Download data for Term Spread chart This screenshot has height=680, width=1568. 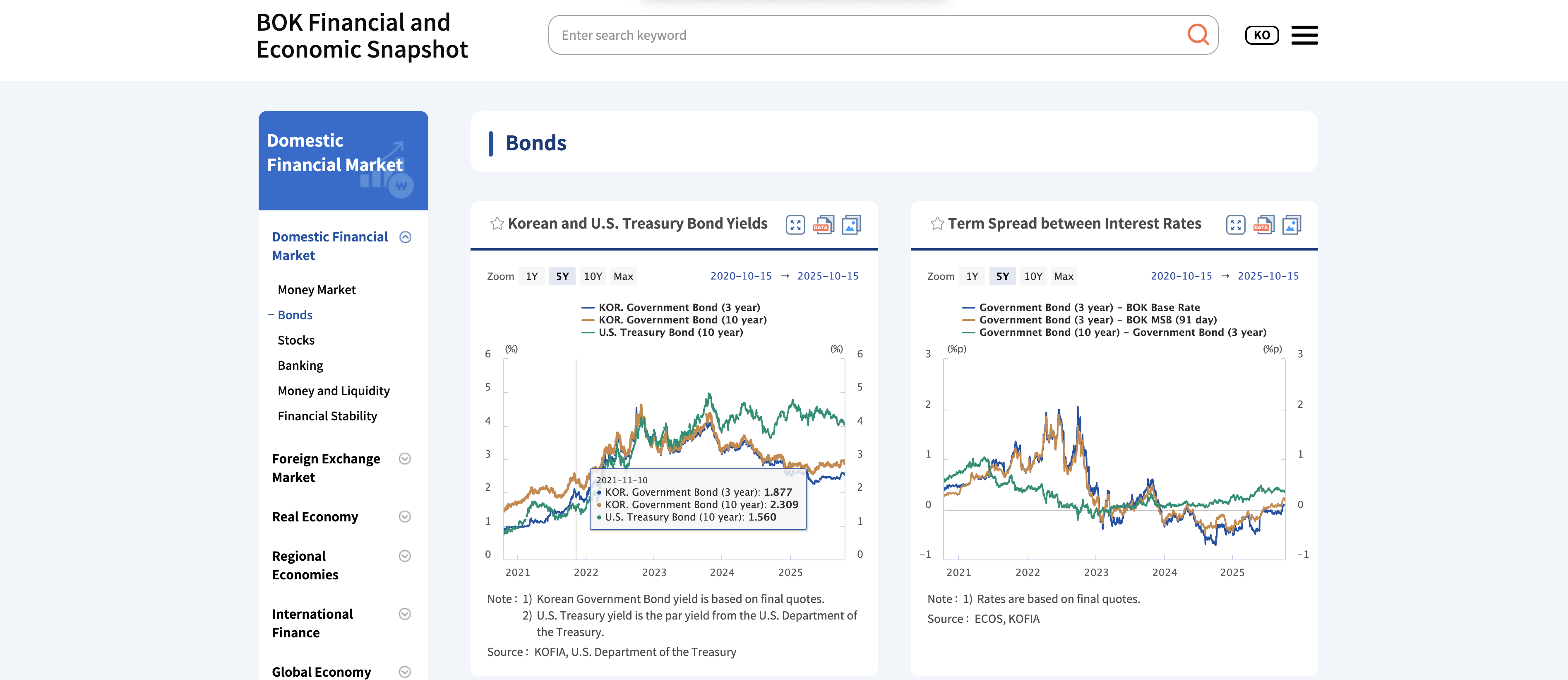[1264, 225]
